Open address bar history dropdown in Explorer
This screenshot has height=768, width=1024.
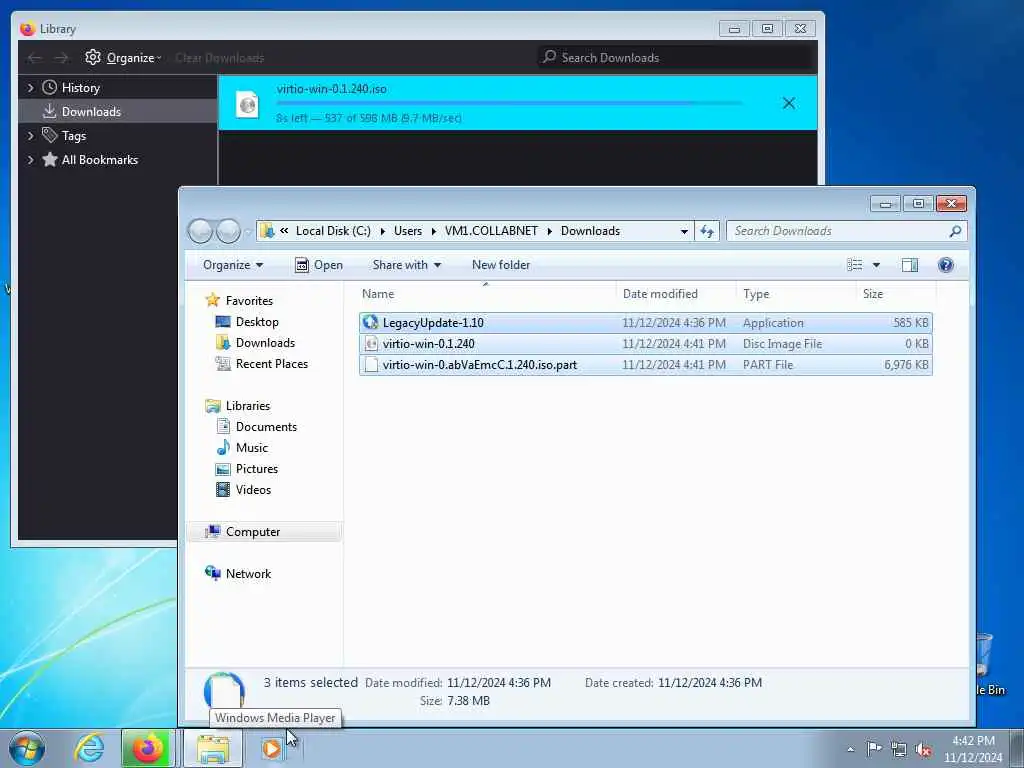(684, 231)
